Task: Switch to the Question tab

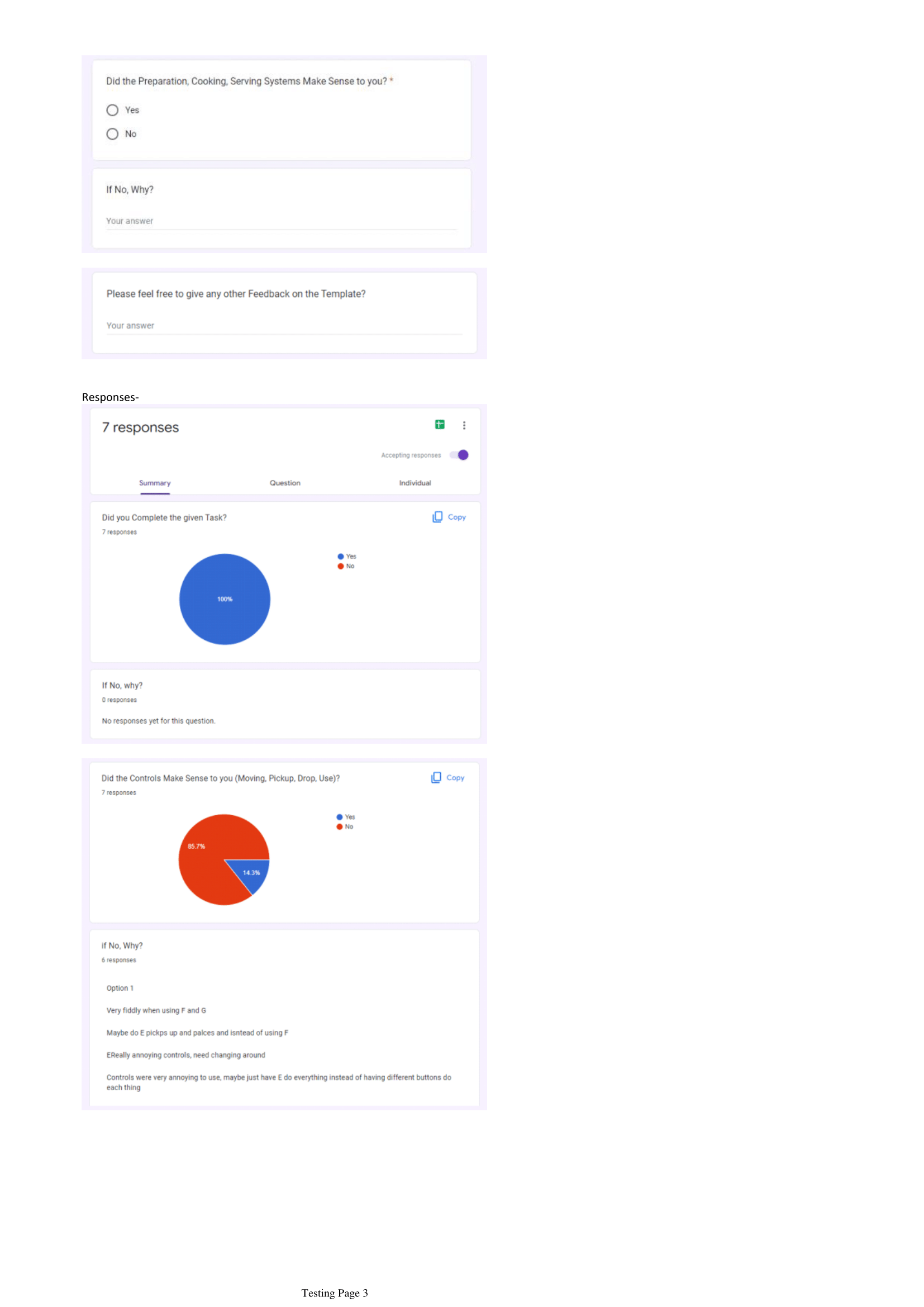Action: pyautogui.click(x=285, y=483)
